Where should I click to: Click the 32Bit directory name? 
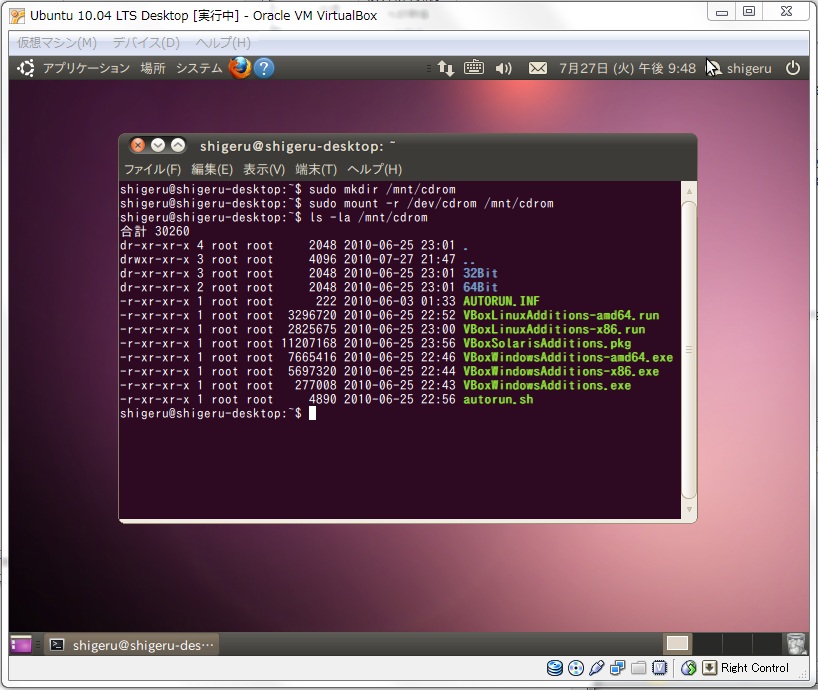point(480,273)
